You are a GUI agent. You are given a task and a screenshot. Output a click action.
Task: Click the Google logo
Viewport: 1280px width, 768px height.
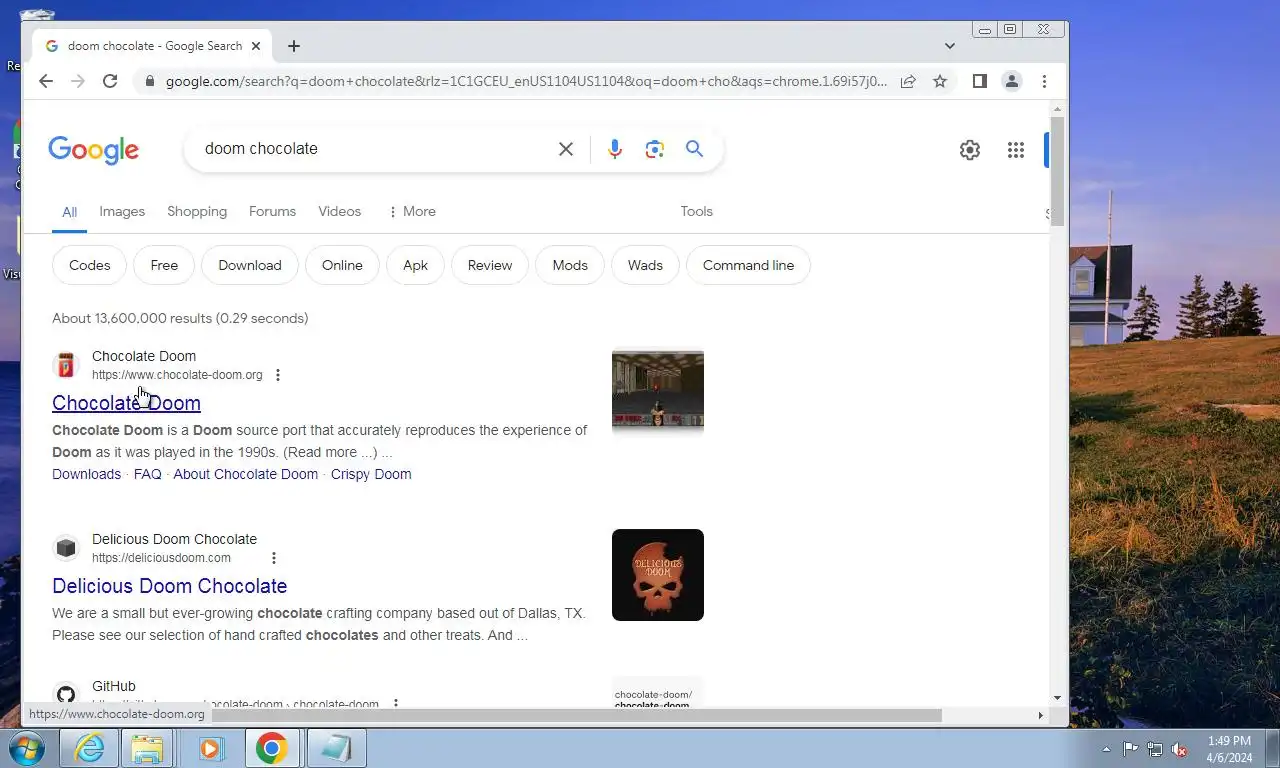click(94, 150)
